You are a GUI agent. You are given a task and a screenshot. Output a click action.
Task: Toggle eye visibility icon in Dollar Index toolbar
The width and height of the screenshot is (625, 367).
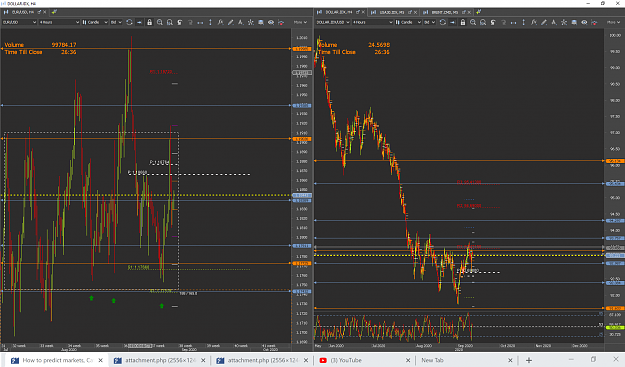point(584,22)
